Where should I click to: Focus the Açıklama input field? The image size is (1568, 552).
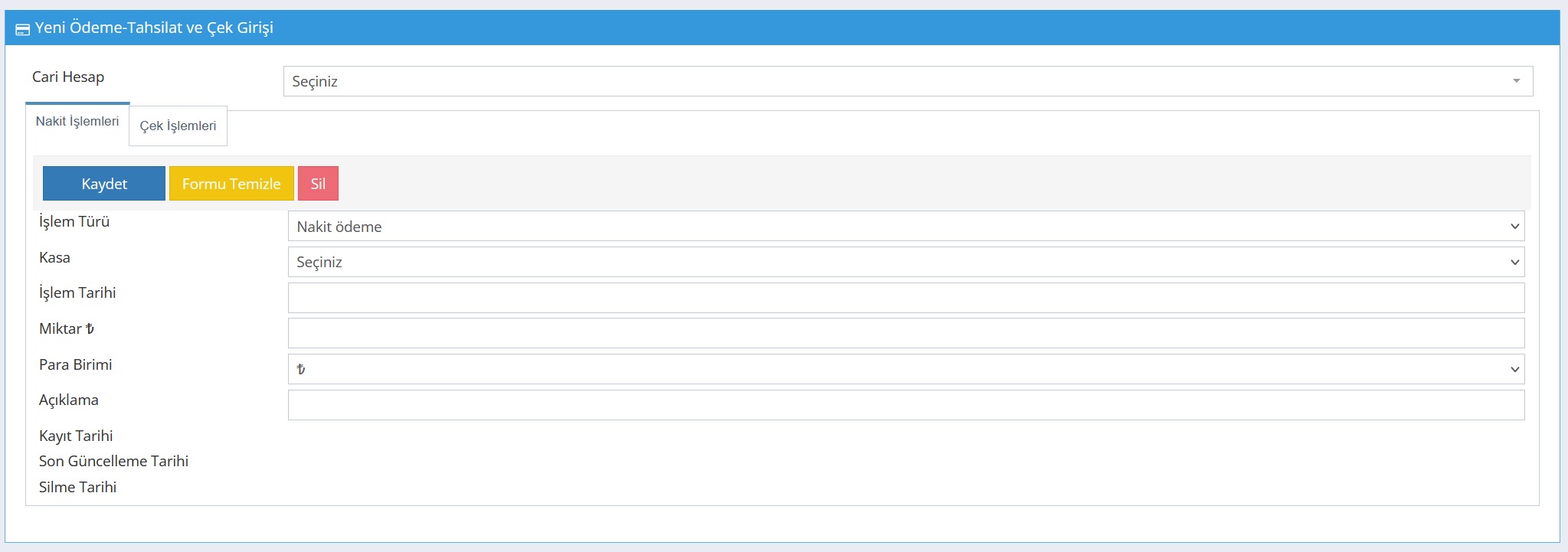click(x=906, y=405)
